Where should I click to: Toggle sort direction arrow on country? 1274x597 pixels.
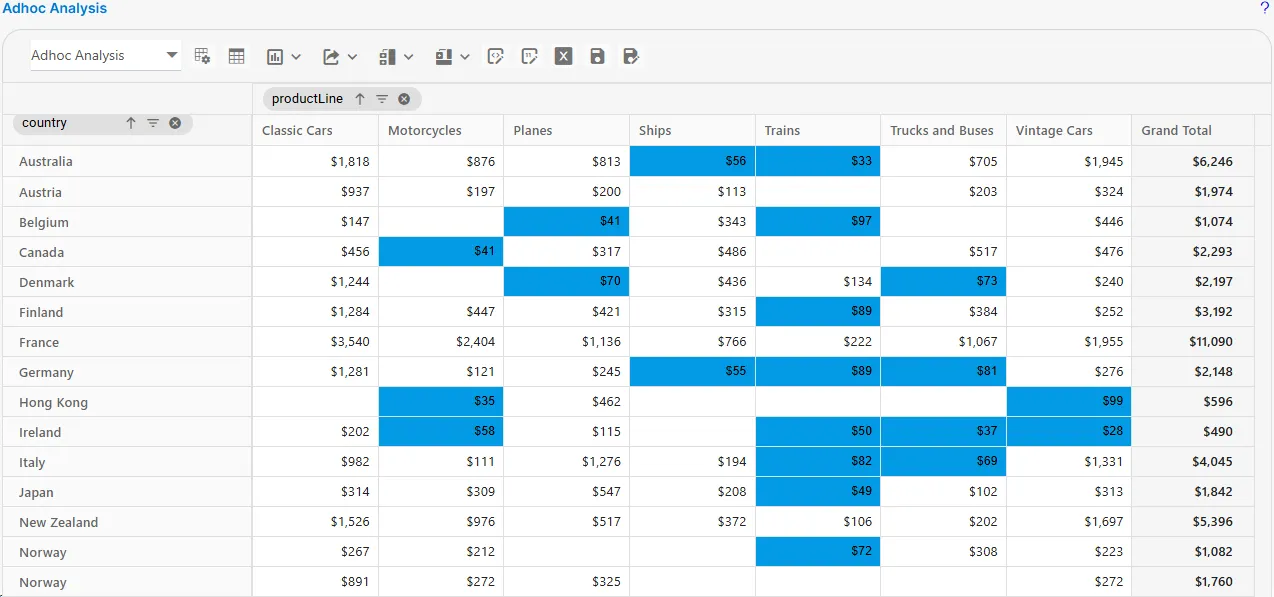[130, 123]
